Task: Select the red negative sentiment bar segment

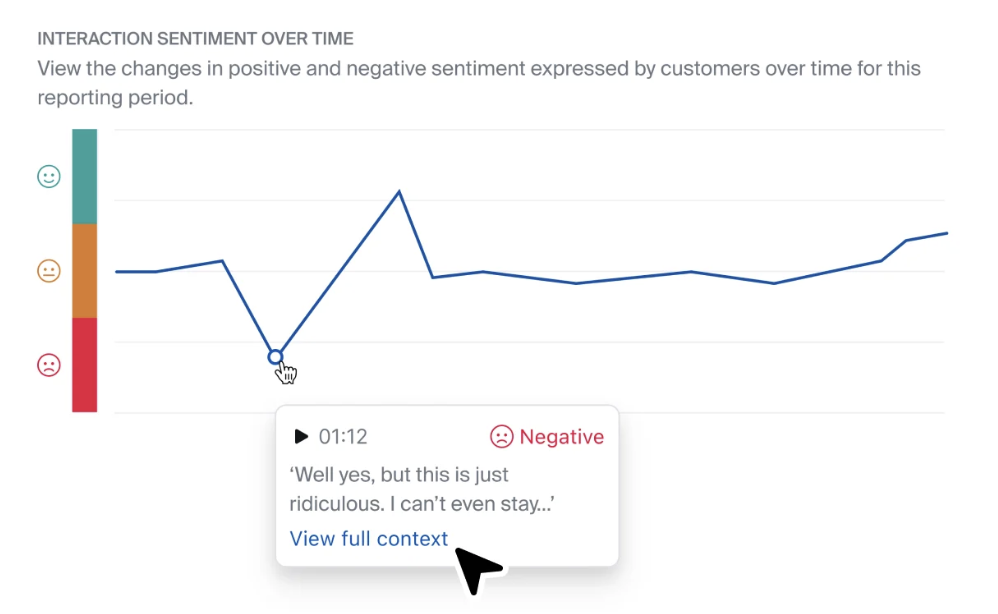Action: [84, 364]
